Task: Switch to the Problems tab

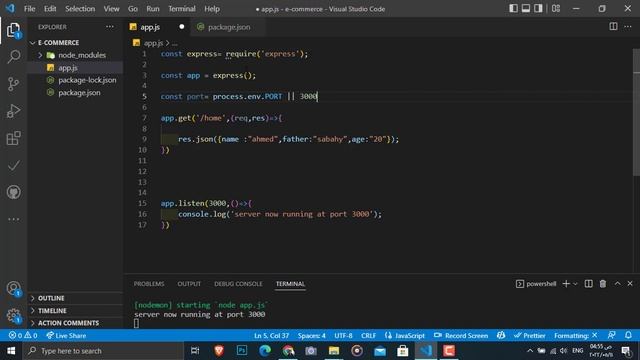Action: pos(149,284)
